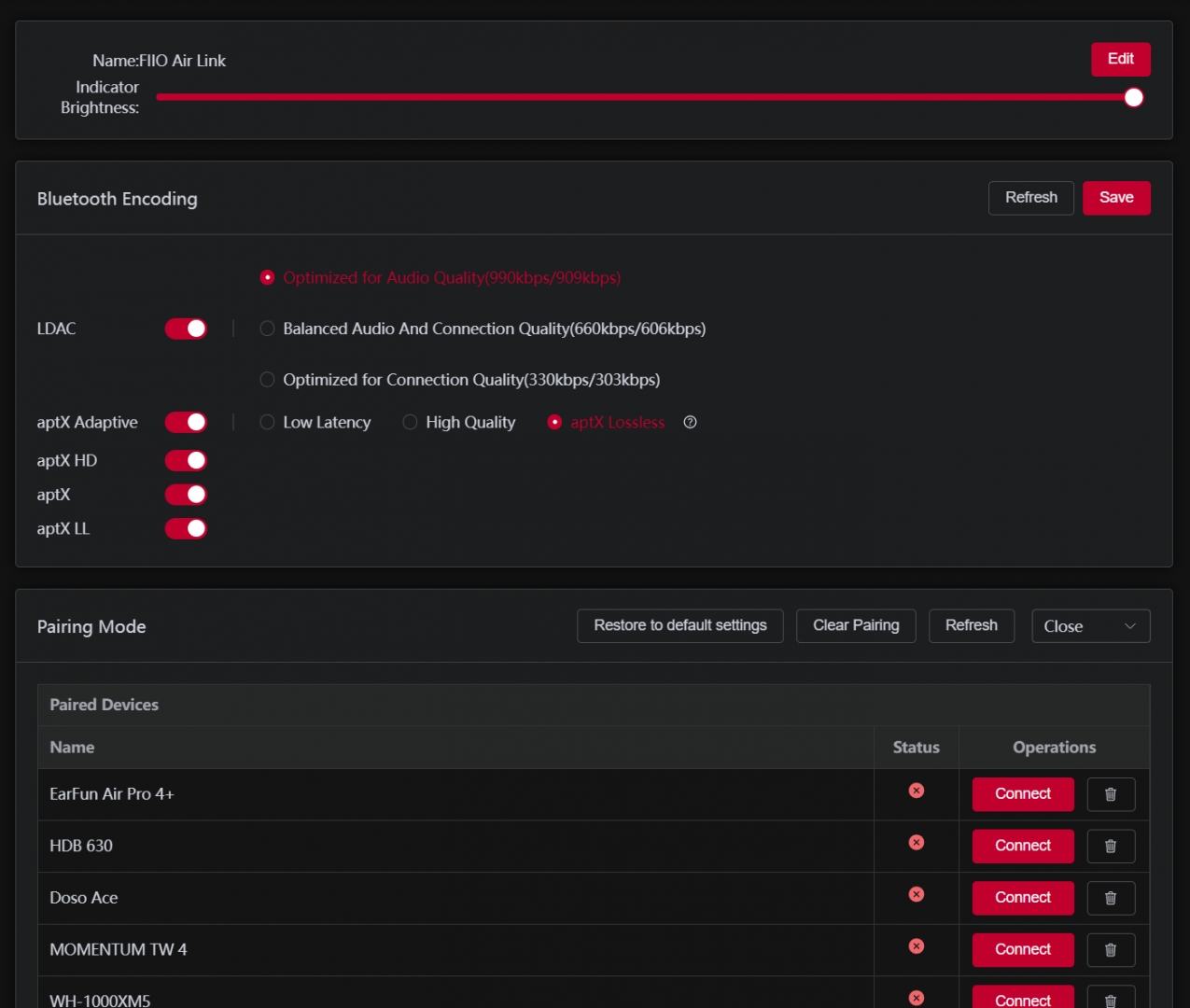Connect to the MOMENTUM TW 4
1190x1008 pixels.
tap(1022, 950)
